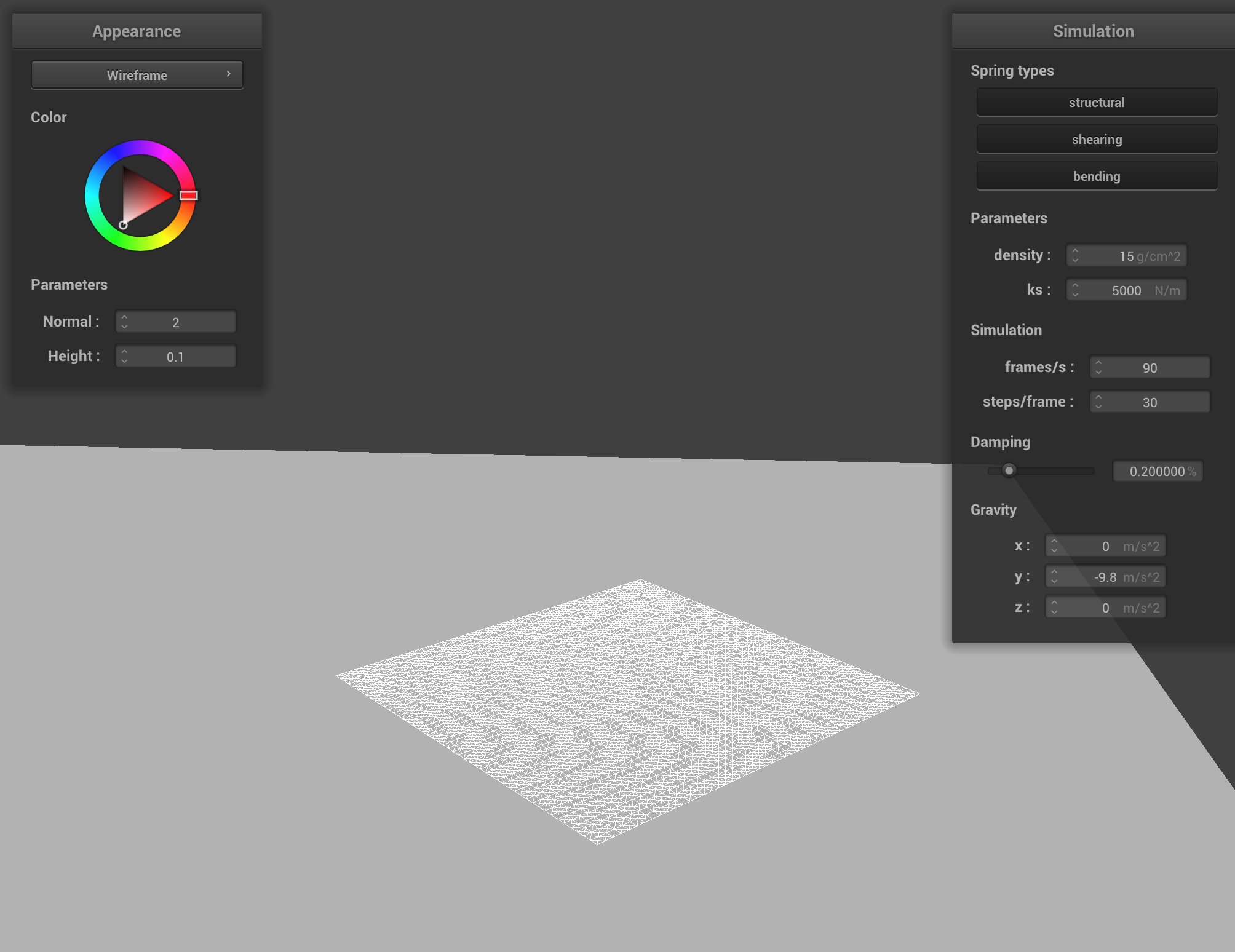
Task: Click the frames/s stepper arrows
Action: pos(1098,367)
